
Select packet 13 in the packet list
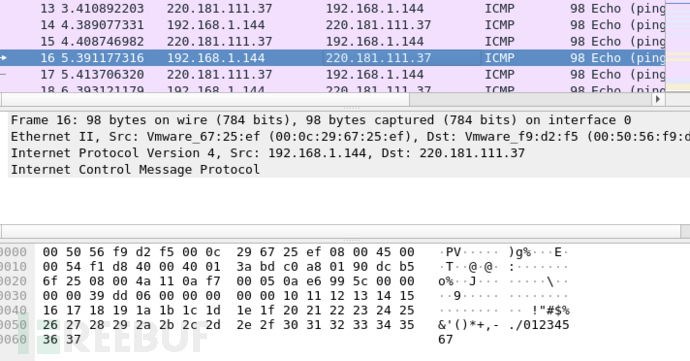[333, 8]
